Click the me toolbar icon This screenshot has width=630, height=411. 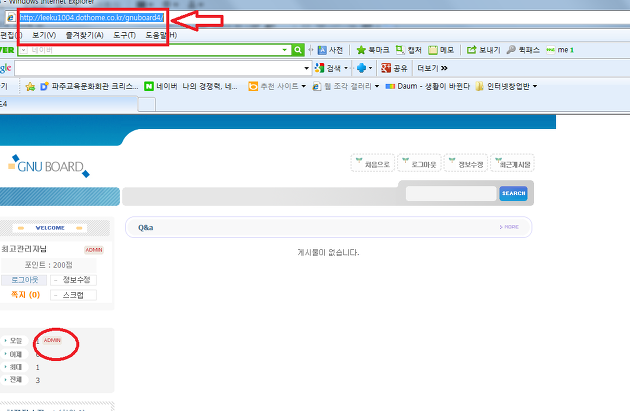click(560, 50)
